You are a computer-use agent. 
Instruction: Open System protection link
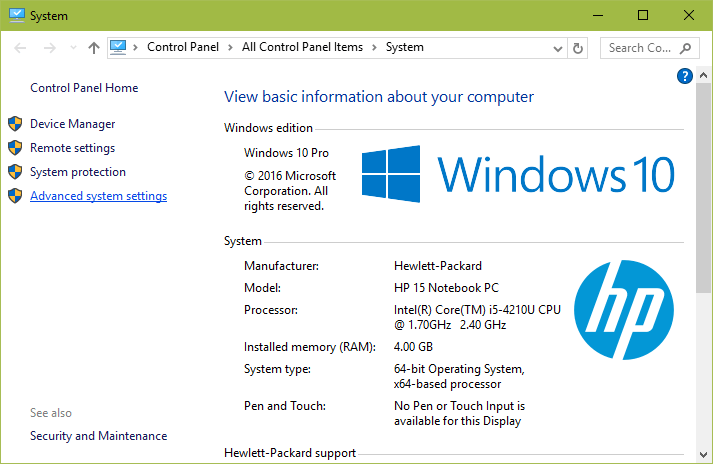click(78, 172)
